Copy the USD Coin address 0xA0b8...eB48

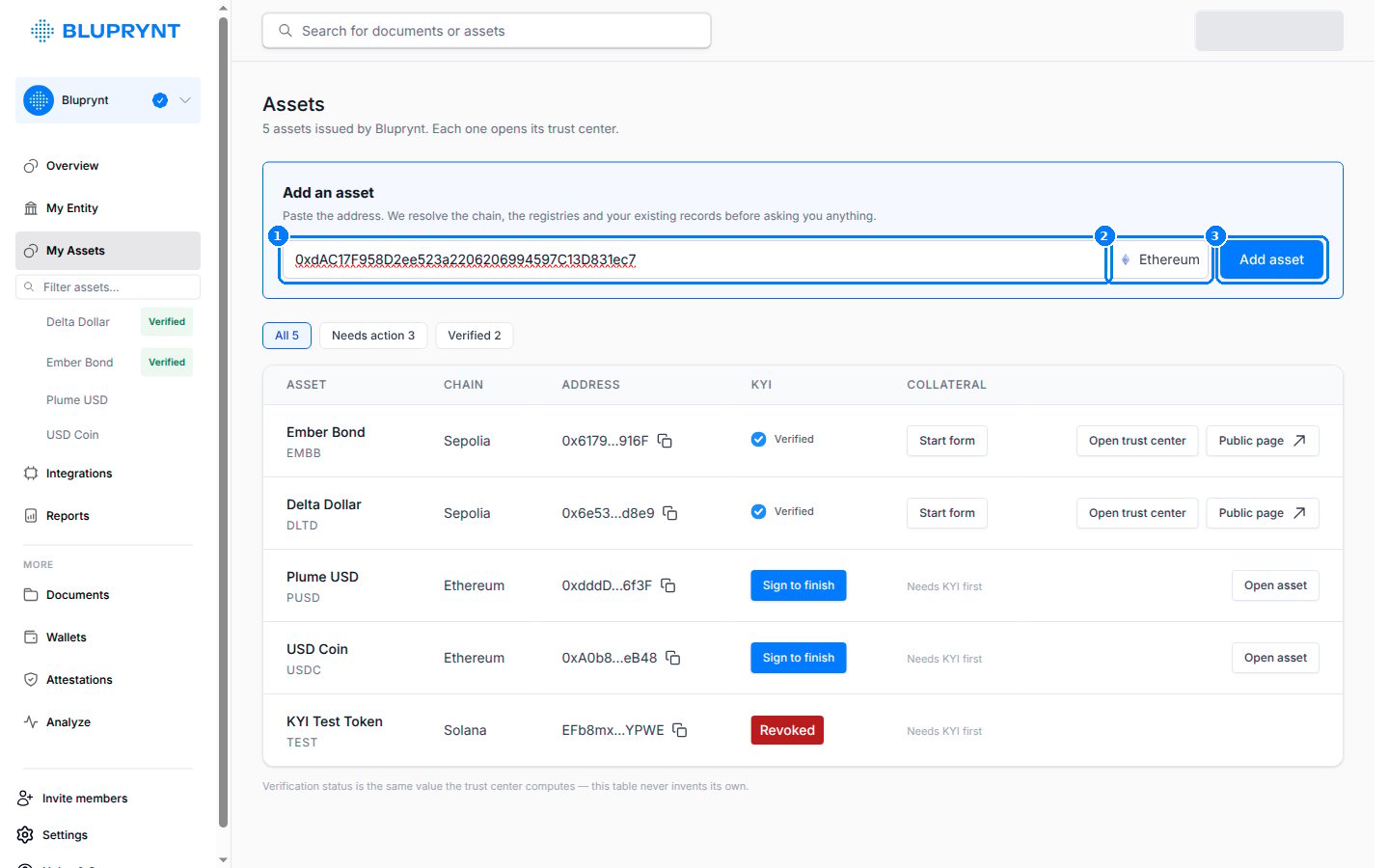coord(673,658)
